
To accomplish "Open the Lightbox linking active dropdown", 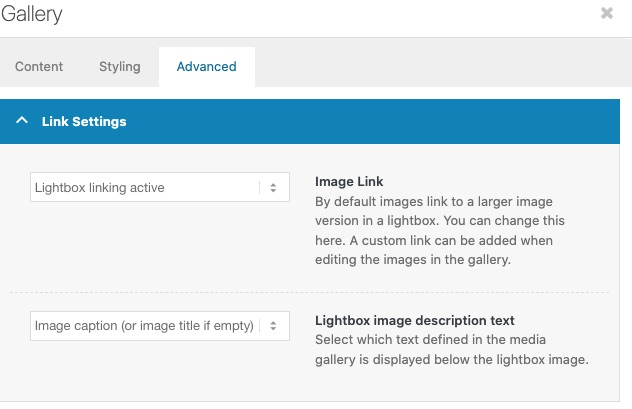I will [160, 187].
